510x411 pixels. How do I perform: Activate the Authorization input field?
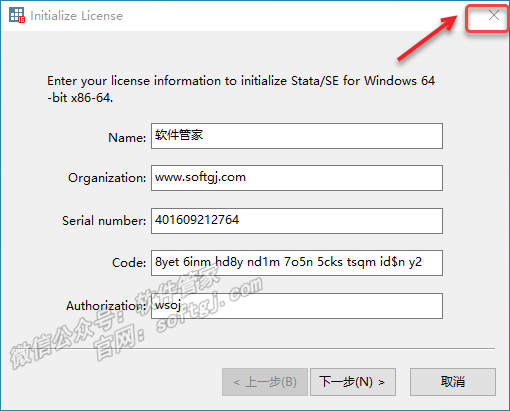coord(297,306)
